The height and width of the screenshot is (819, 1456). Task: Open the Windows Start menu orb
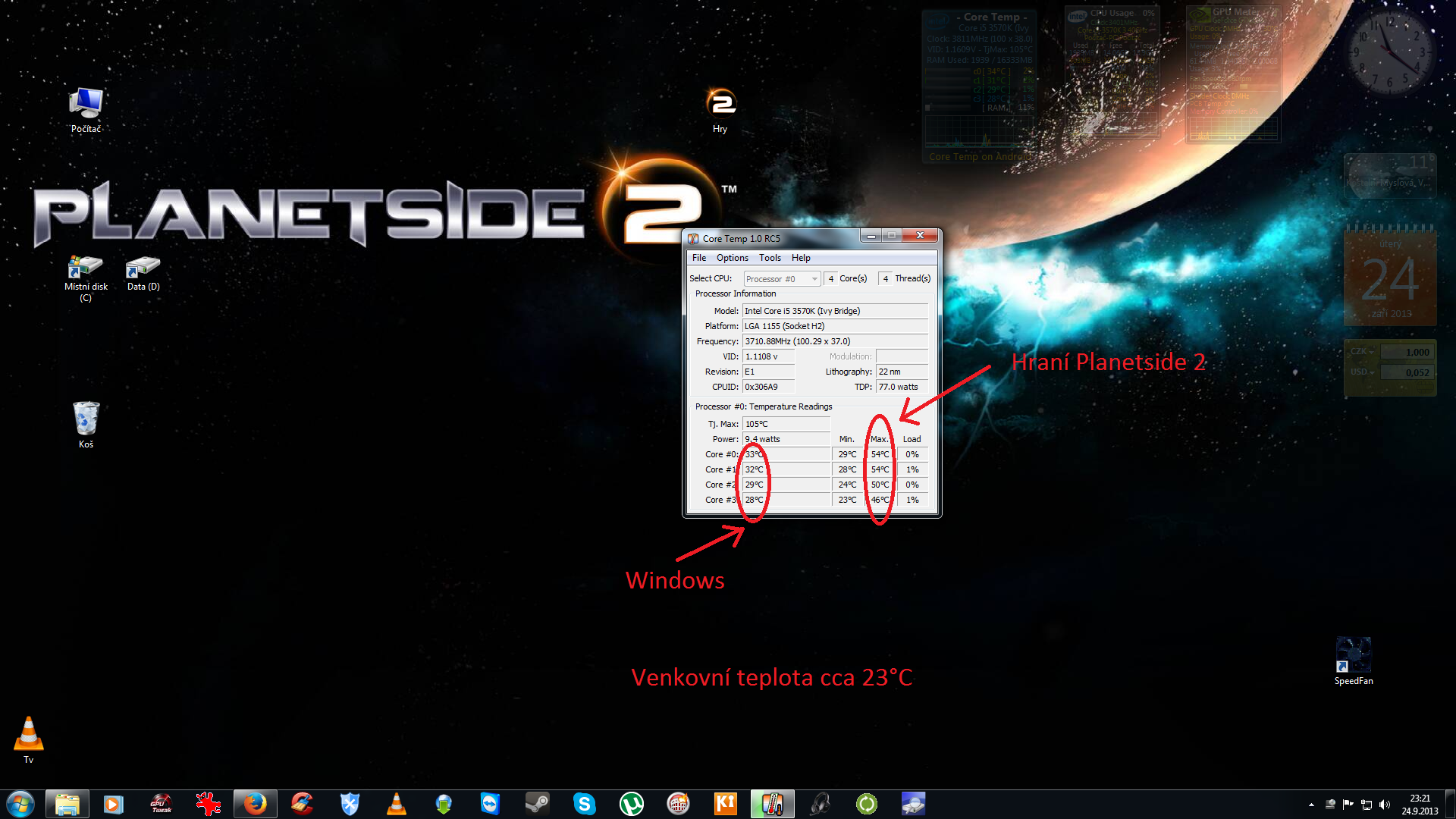(x=20, y=804)
